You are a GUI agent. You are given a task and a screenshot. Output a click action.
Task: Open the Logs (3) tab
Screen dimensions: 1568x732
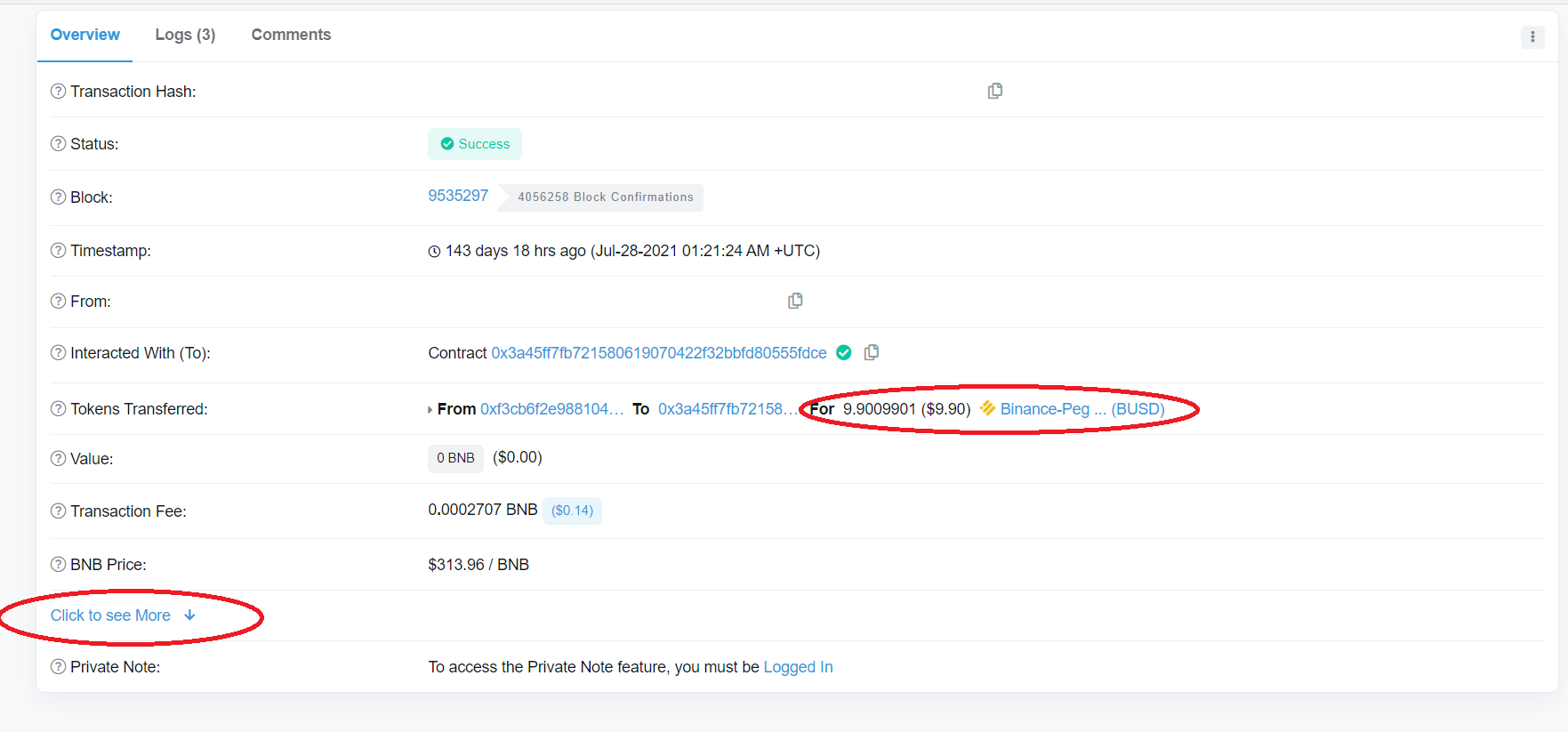click(x=185, y=35)
